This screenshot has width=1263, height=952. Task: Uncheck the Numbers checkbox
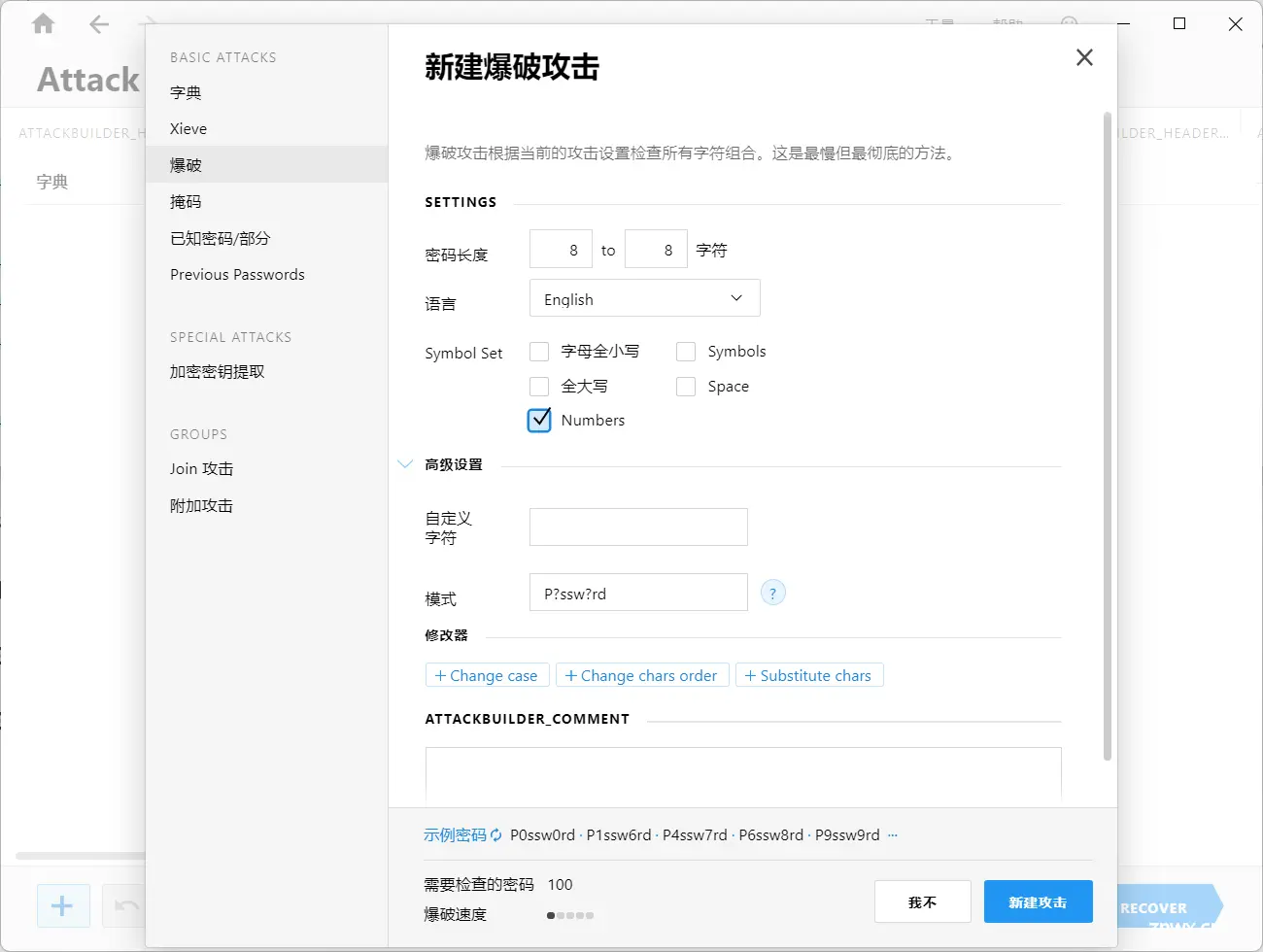539,420
